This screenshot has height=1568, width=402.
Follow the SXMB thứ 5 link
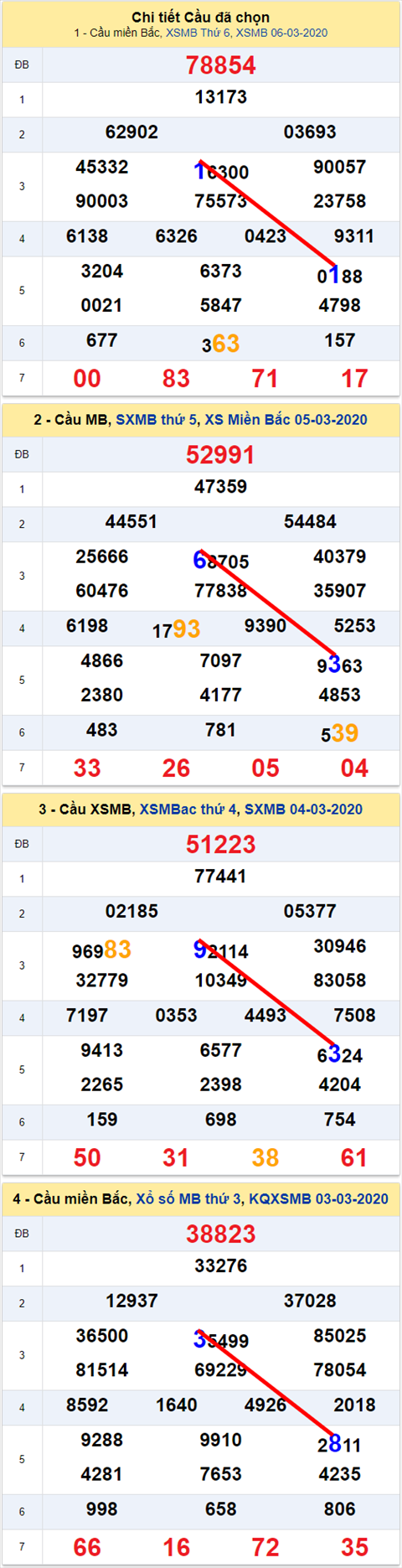click(157, 419)
